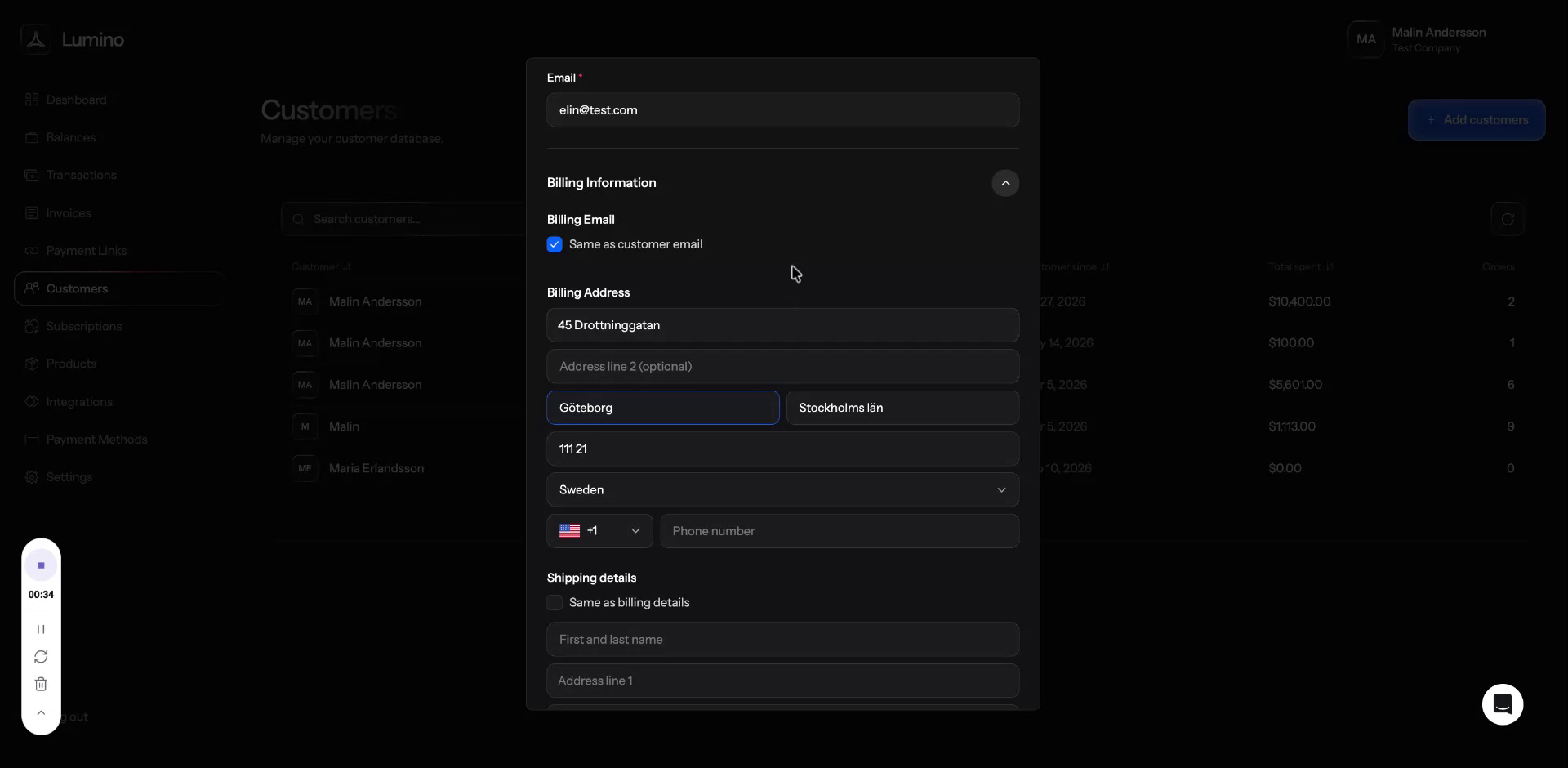
Task: Click the Stockholms län state field
Action: (902, 408)
